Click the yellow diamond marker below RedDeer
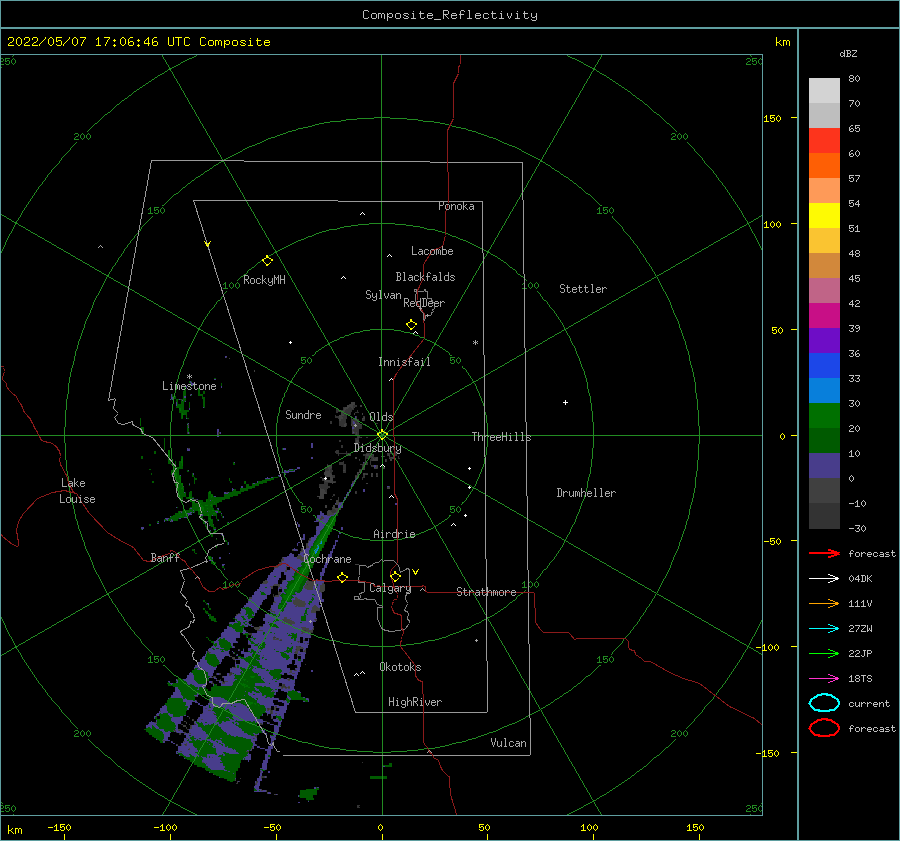 (x=412, y=324)
